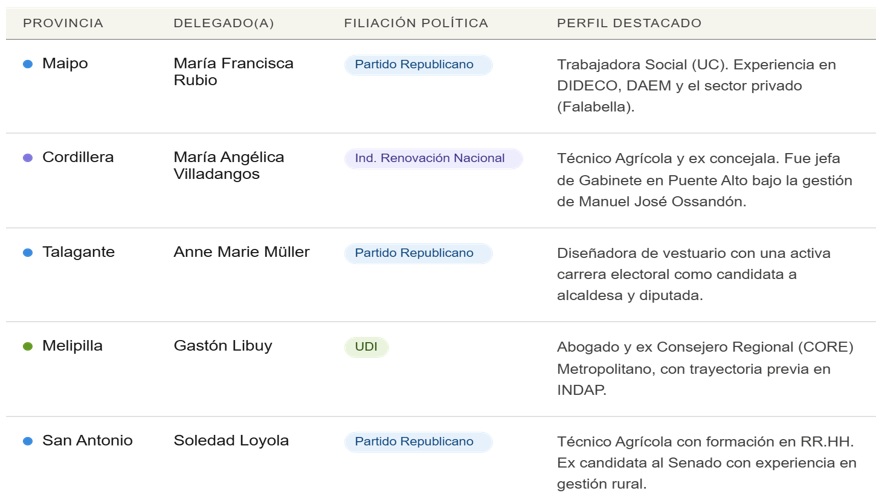The width and height of the screenshot is (885, 503).
Task: Click the blue dot beside Maipo
Action: [x=28, y=64]
